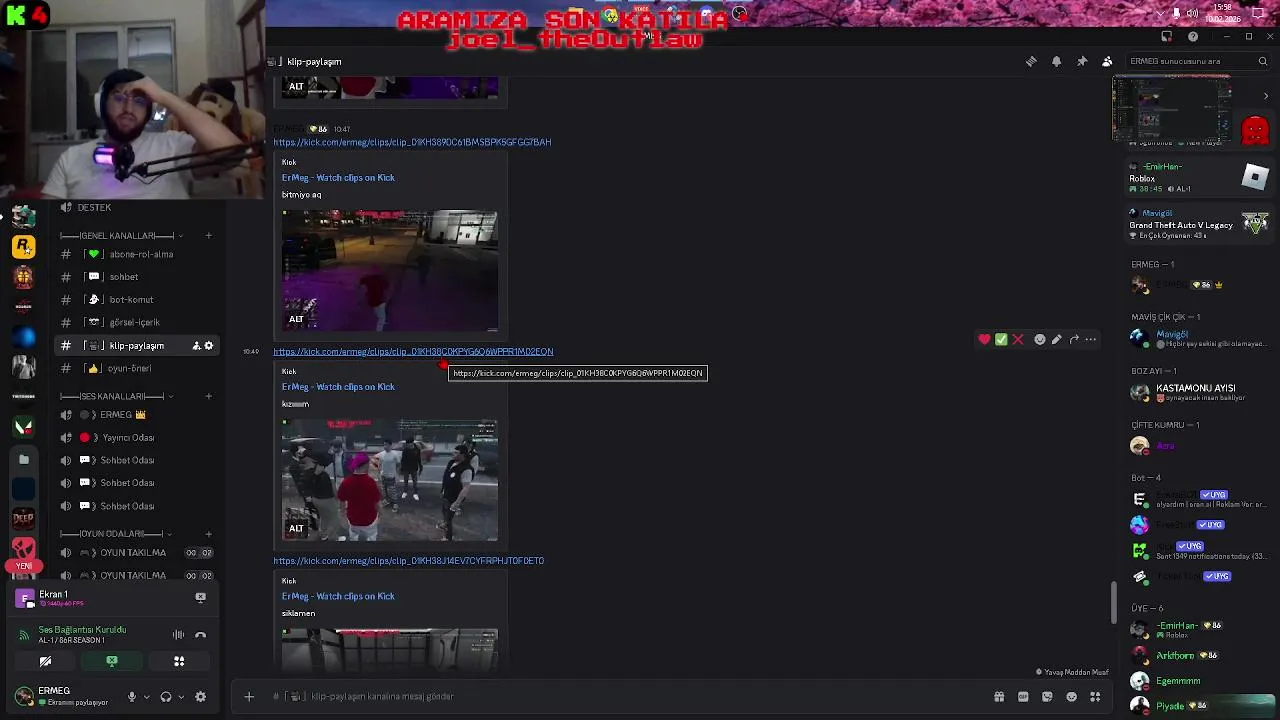Click the plus attach button in message bar

(x=249, y=697)
